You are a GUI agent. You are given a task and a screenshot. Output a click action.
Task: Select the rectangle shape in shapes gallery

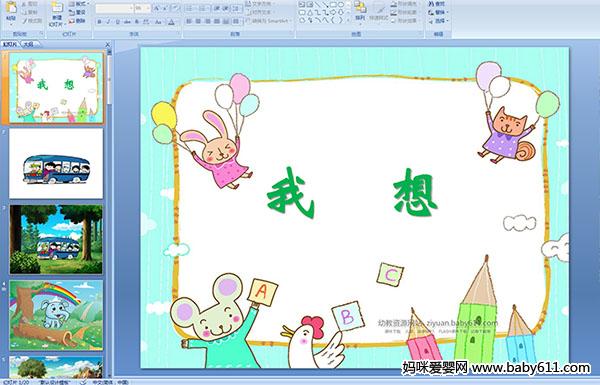(x=333, y=5)
